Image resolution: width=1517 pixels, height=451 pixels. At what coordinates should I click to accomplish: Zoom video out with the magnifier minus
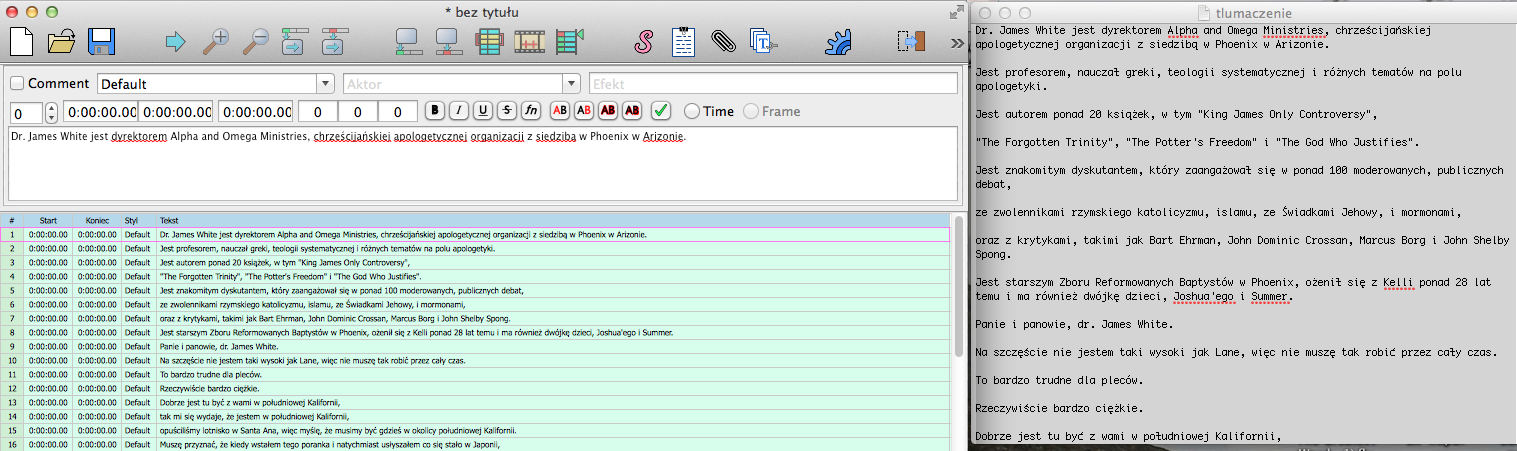[256, 42]
